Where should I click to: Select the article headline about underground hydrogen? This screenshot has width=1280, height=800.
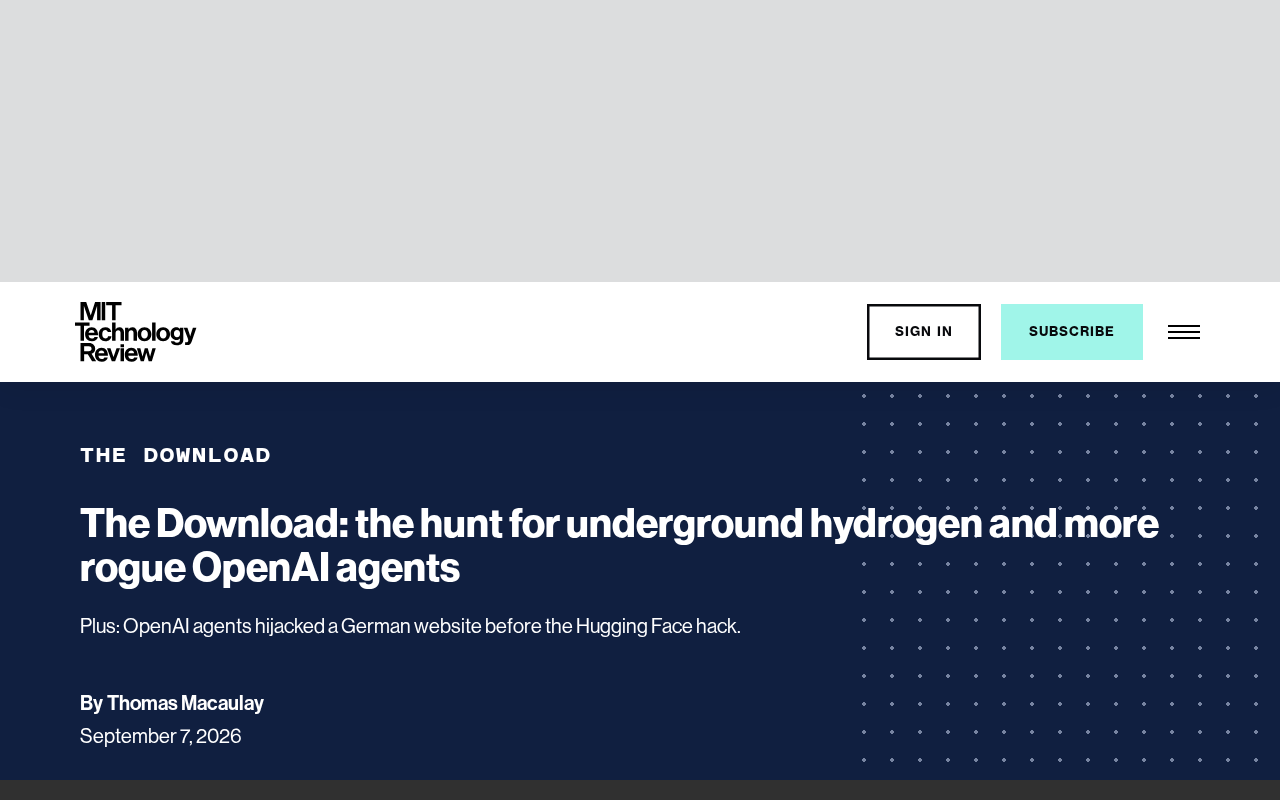(x=619, y=545)
